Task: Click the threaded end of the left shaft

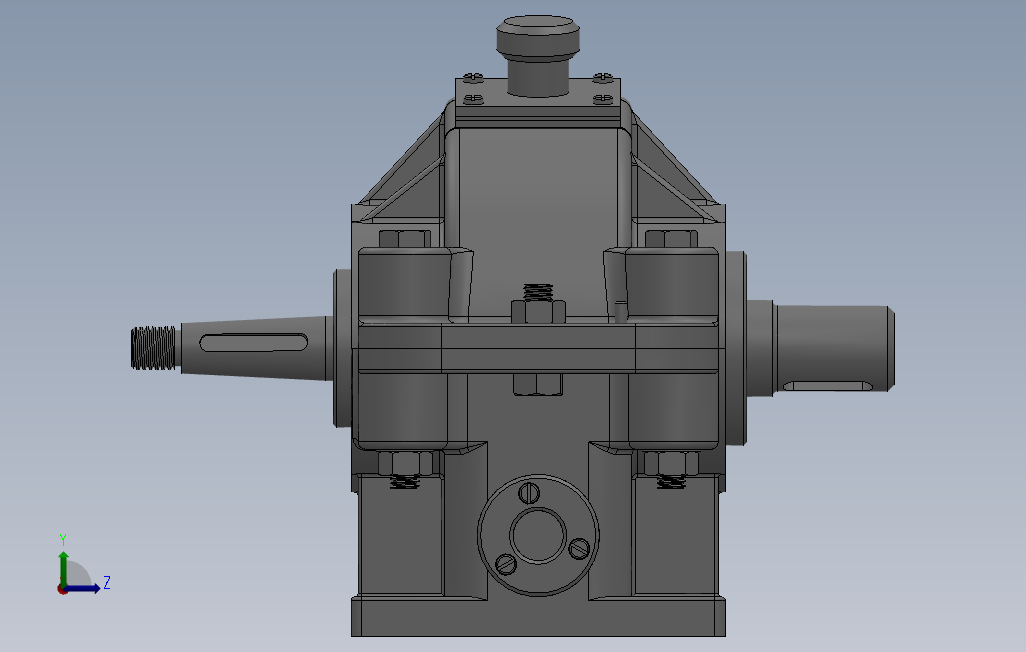Action: [153, 348]
